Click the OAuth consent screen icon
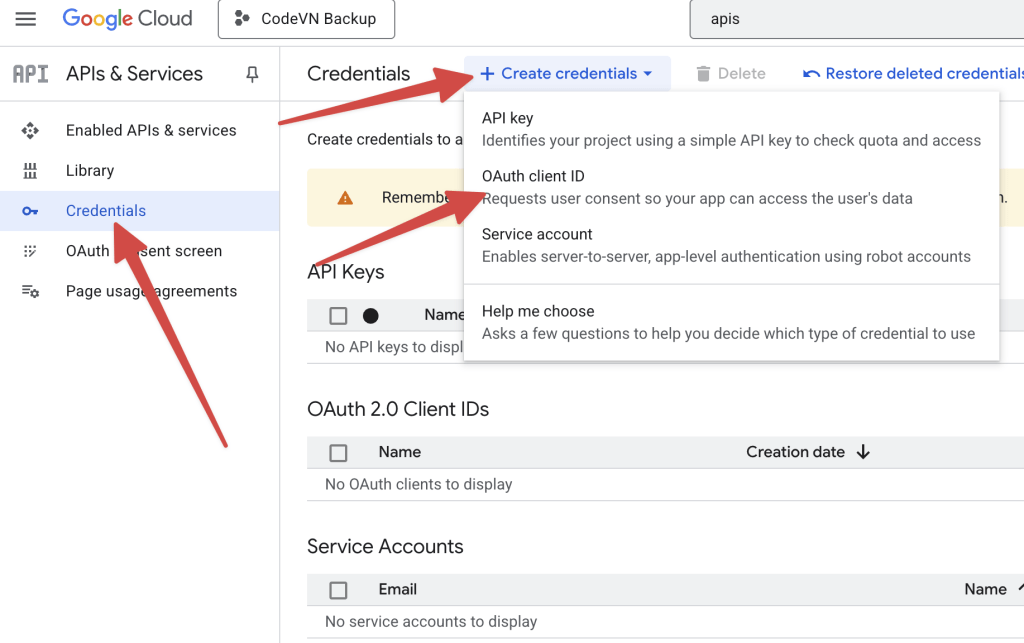The image size is (1024, 643). (30, 251)
